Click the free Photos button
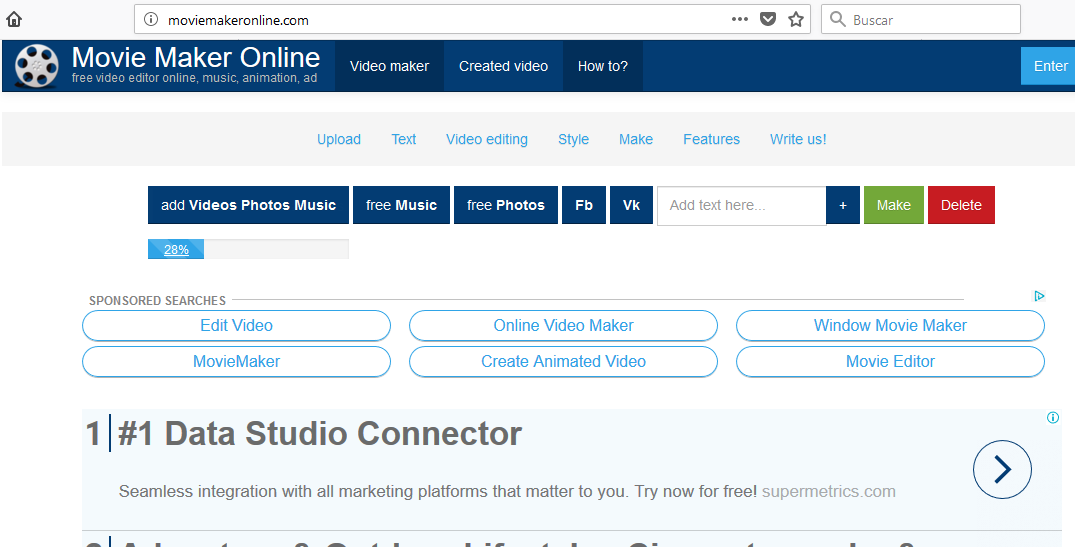The image size is (1075, 547). click(505, 205)
